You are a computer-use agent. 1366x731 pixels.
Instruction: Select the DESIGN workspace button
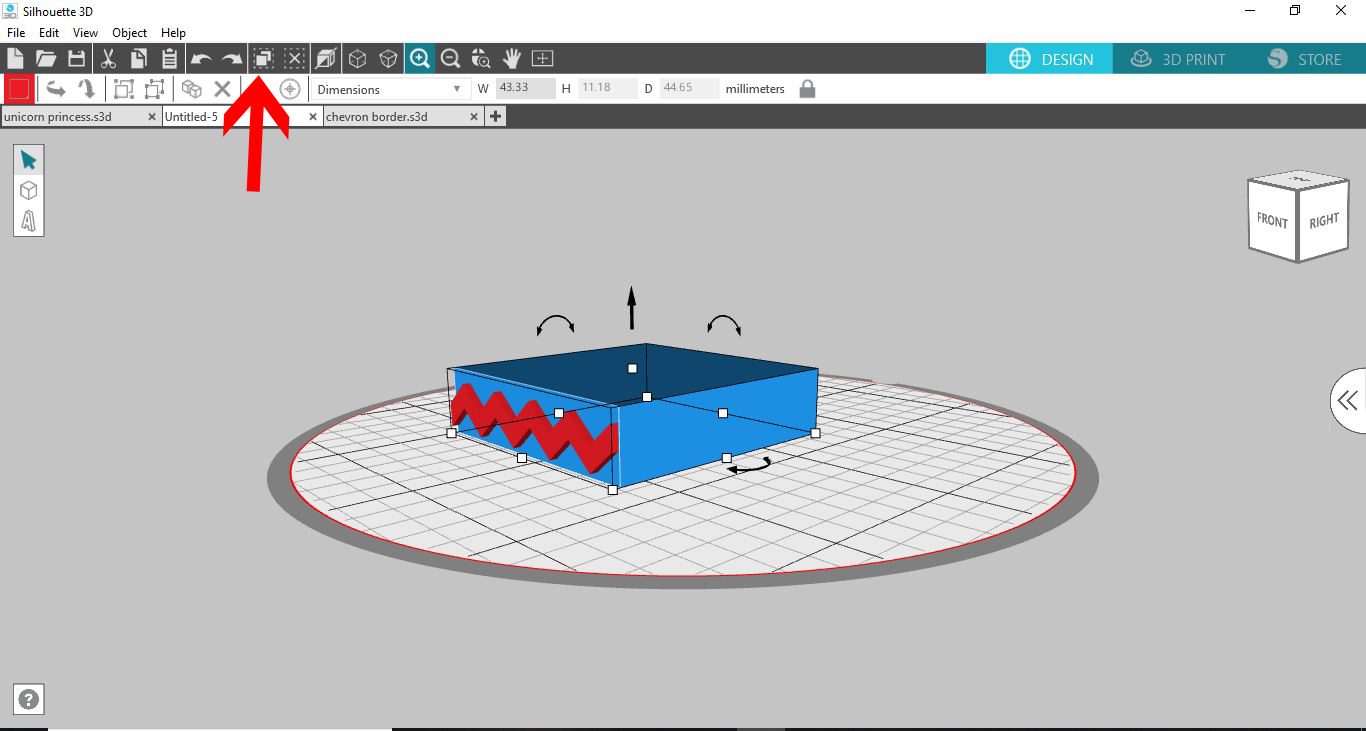[x=1051, y=59]
